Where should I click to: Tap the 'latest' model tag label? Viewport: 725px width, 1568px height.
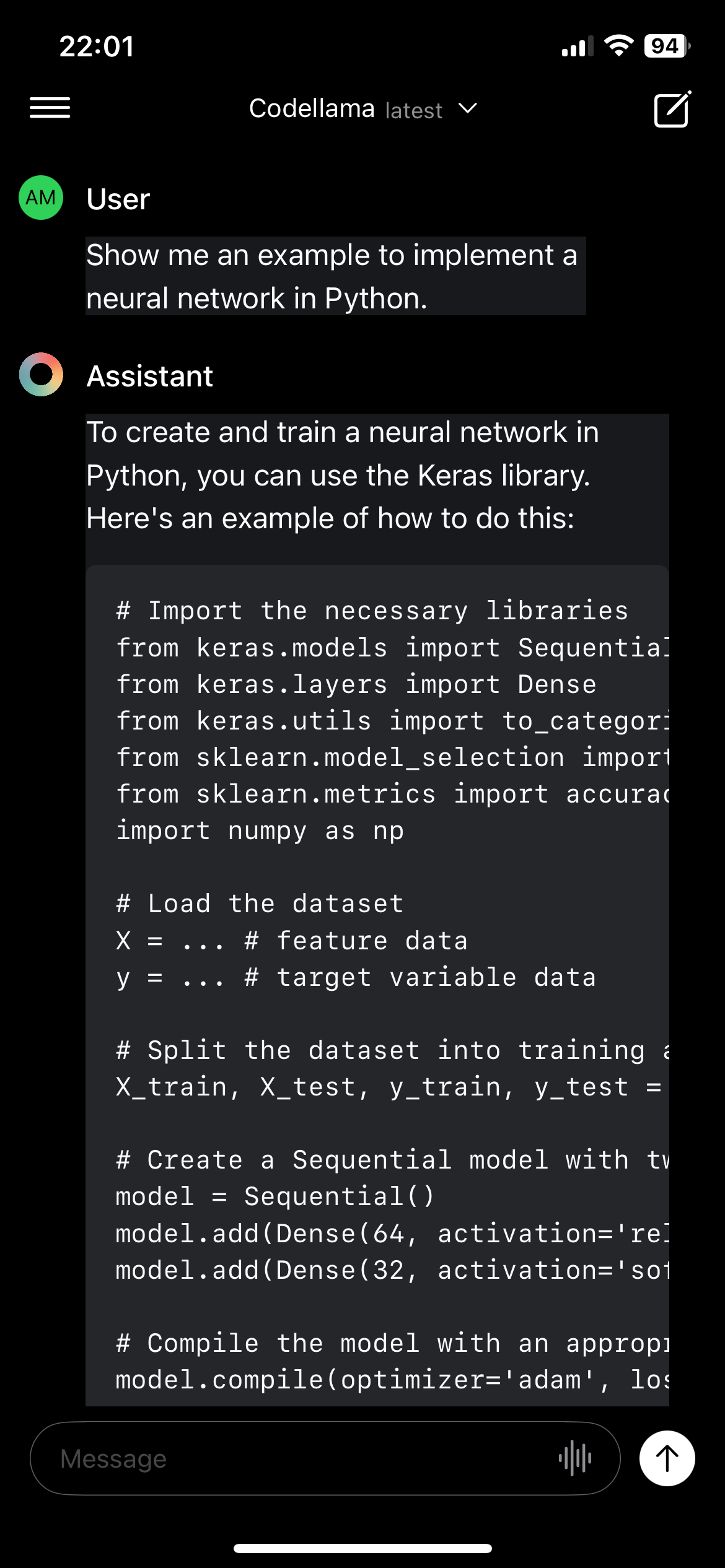click(x=413, y=111)
